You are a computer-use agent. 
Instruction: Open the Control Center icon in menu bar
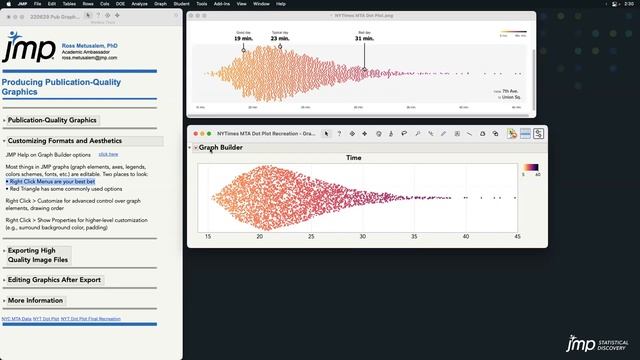(615, 4)
